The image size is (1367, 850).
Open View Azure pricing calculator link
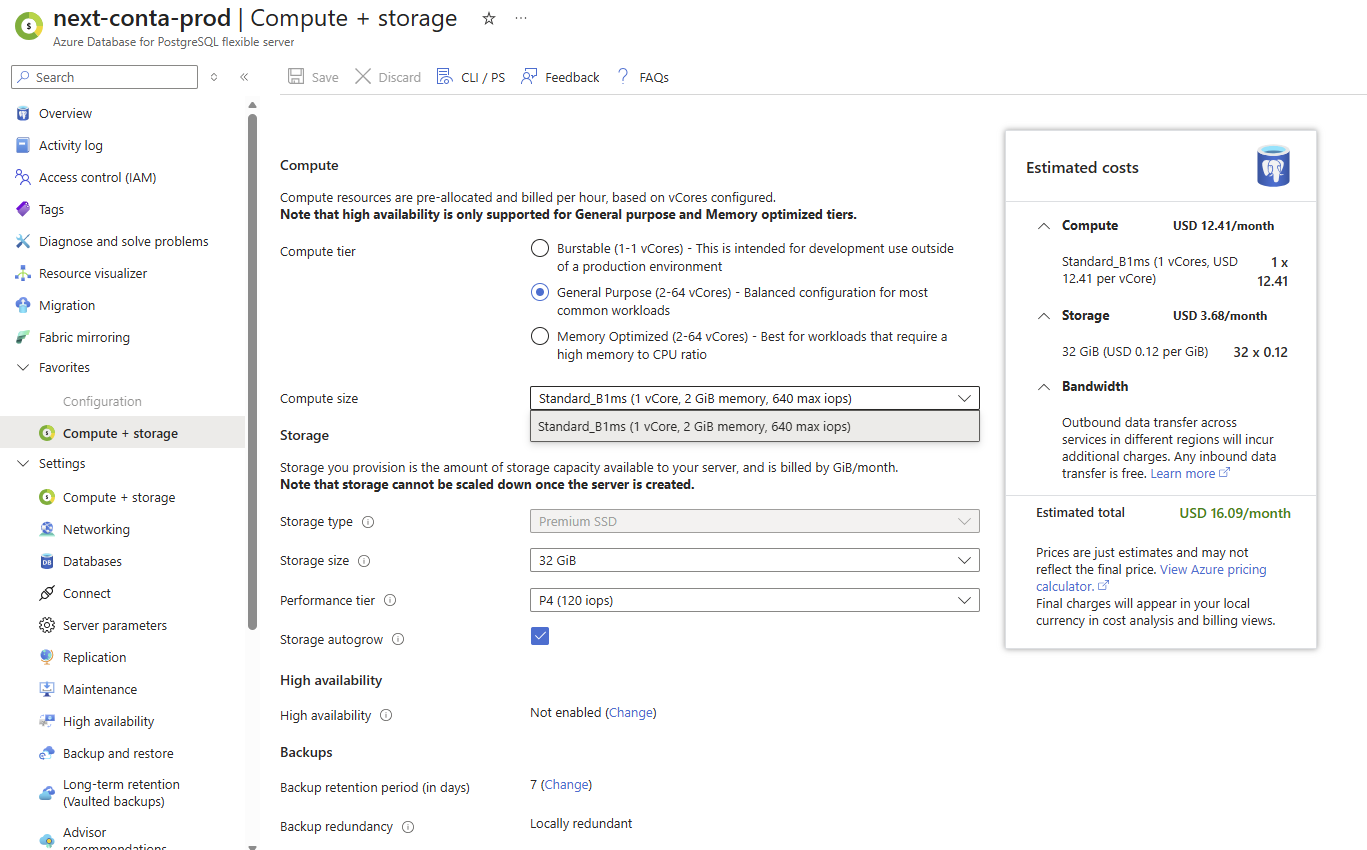[x=1212, y=570]
